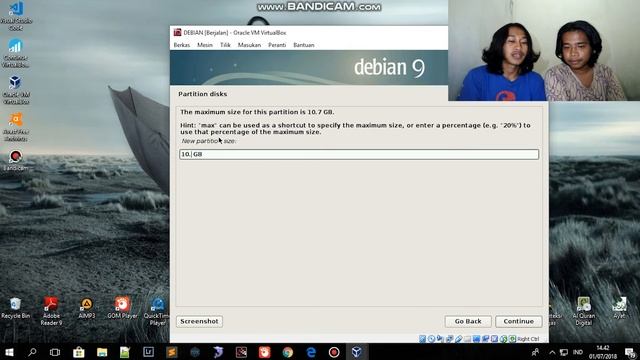
Task: Click the People icon in the taskbar
Action: [536, 352]
